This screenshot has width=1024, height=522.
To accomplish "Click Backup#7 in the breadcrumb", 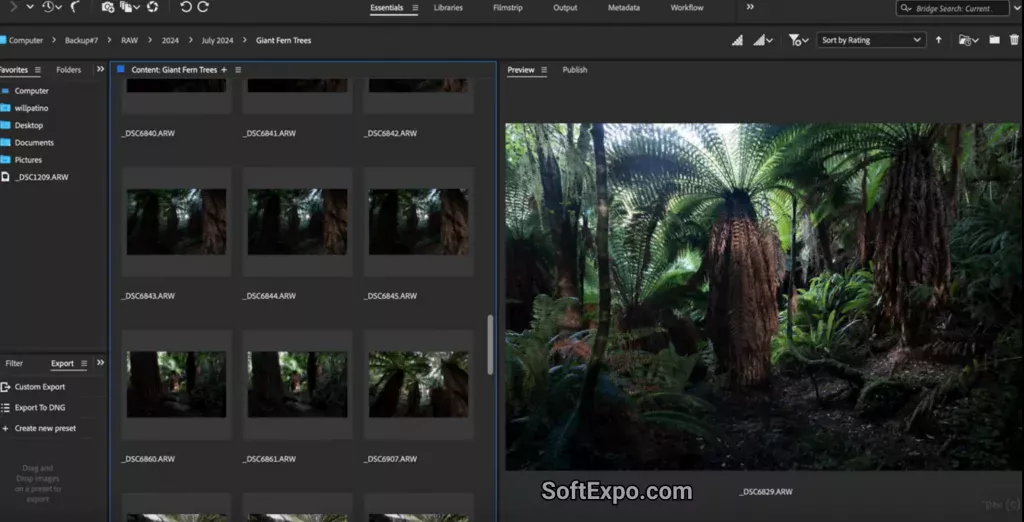I will point(81,41).
